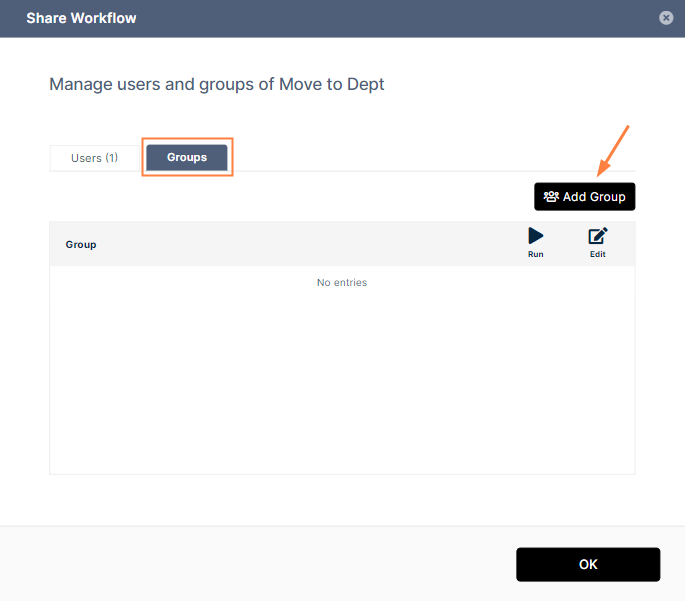
Task: Click the Run play triangle icon
Action: [x=536, y=236]
